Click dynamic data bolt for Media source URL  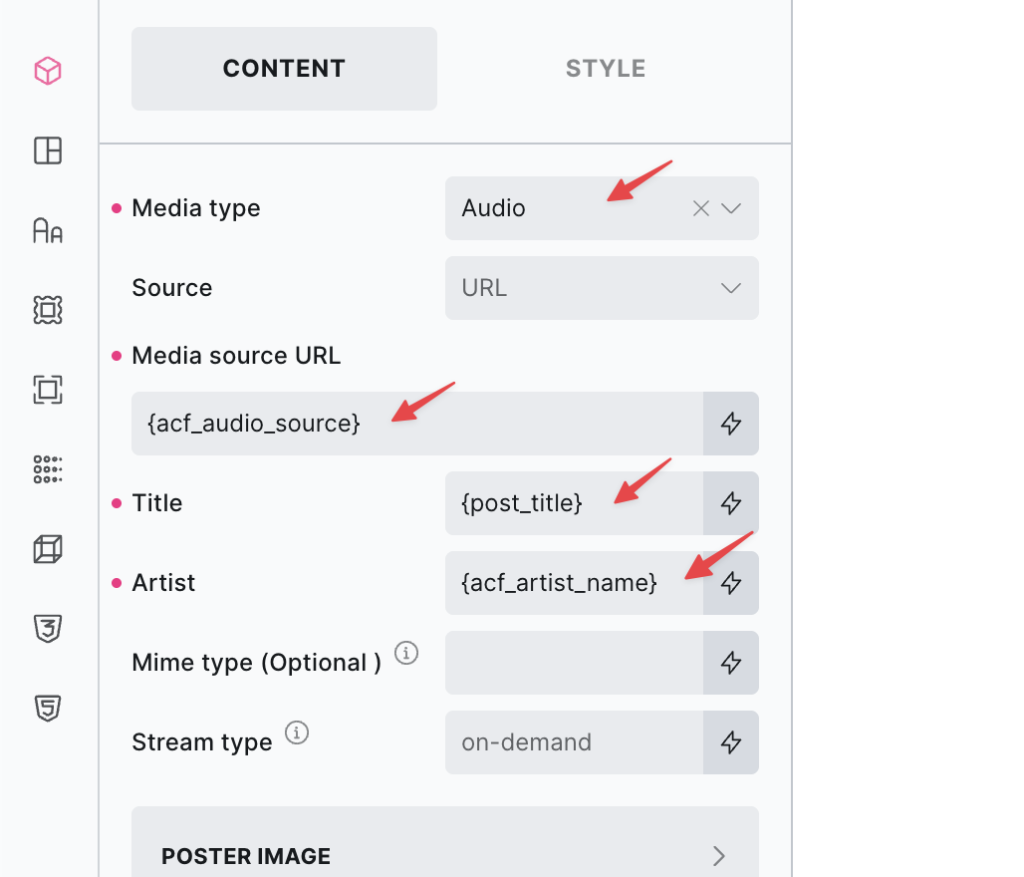[731, 424]
